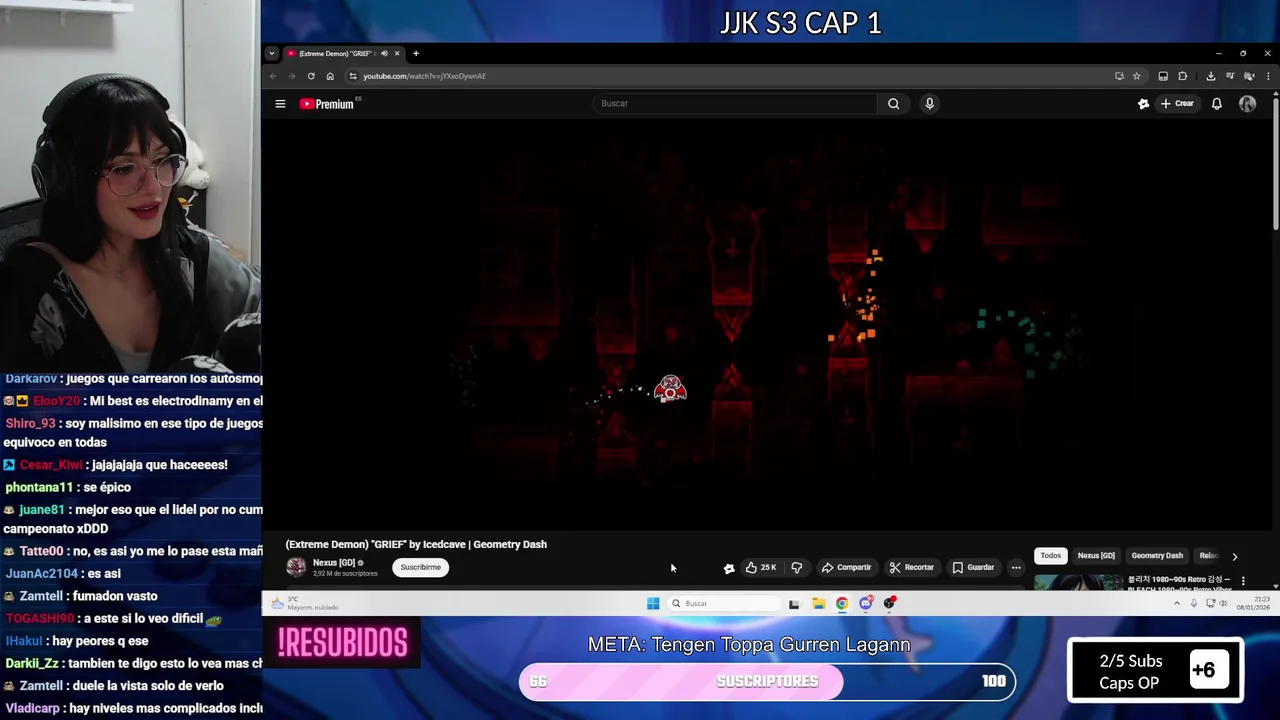The height and width of the screenshot is (720, 1280).
Task: Click the YouTube search magnifier button
Action: [x=893, y=104]
